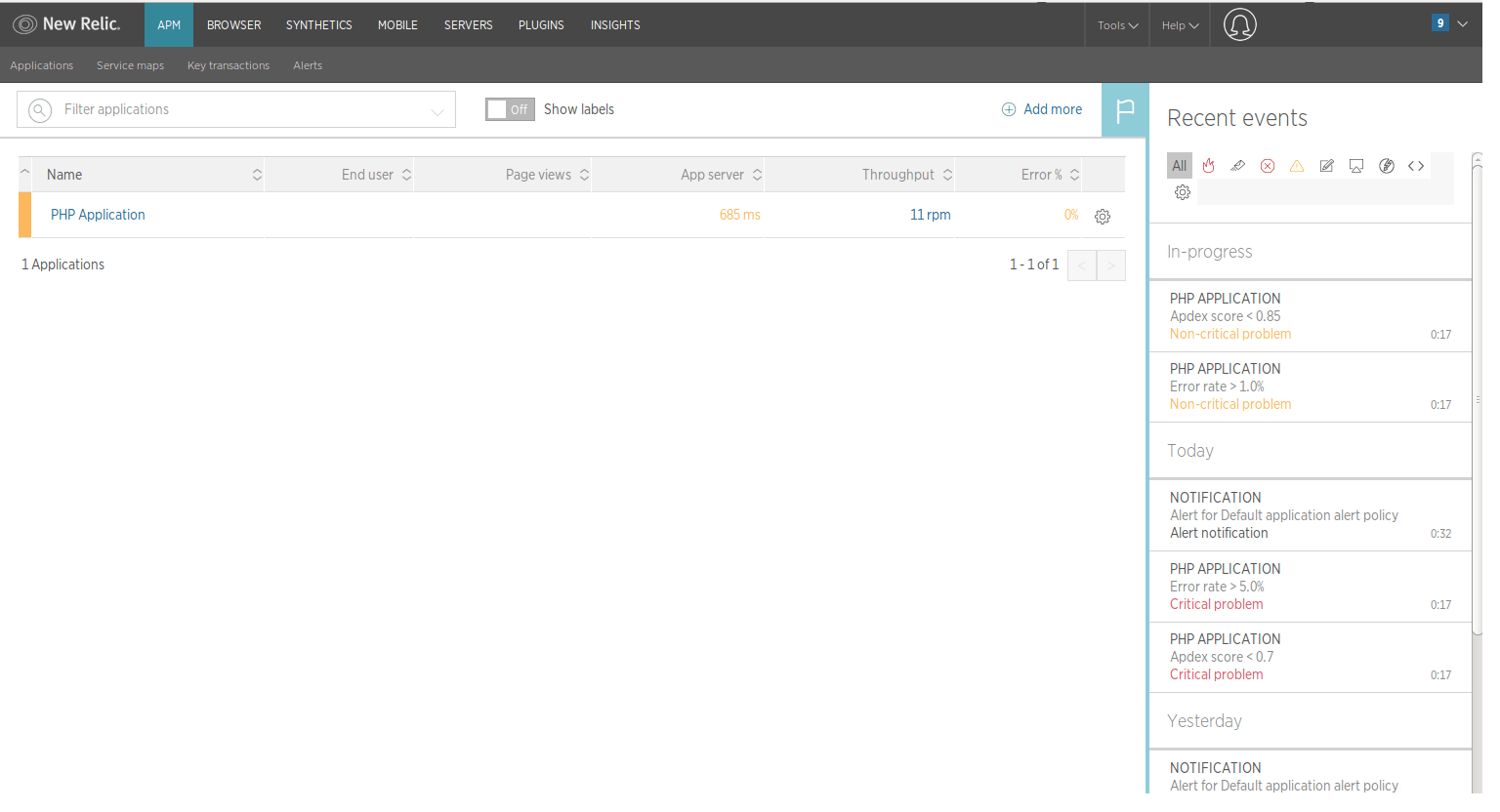This screenshot has height=812, width=1500.
Task: Go to the previous page of applications
Action: click(x=1082, y=265)
